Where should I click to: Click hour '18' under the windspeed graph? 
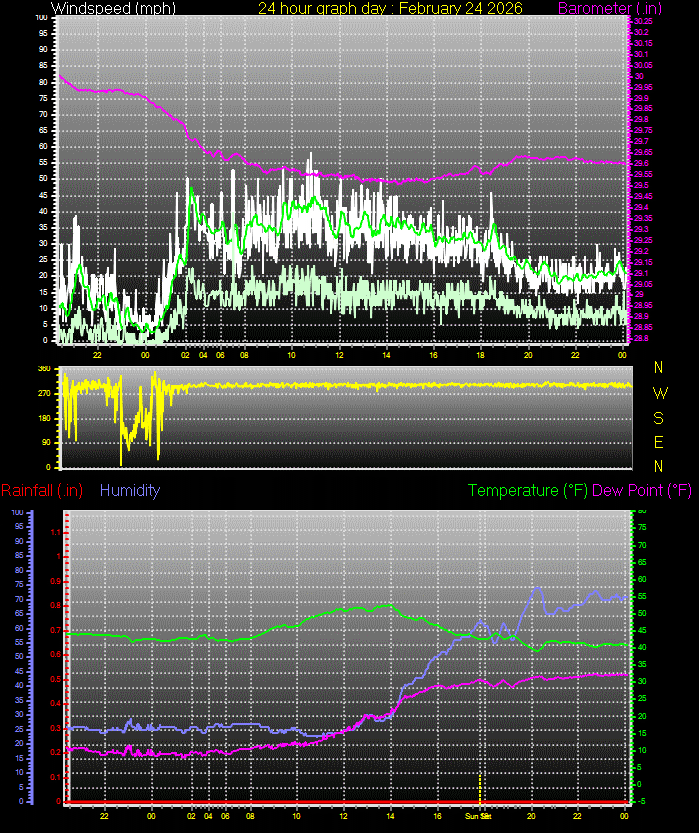point(480,355)
